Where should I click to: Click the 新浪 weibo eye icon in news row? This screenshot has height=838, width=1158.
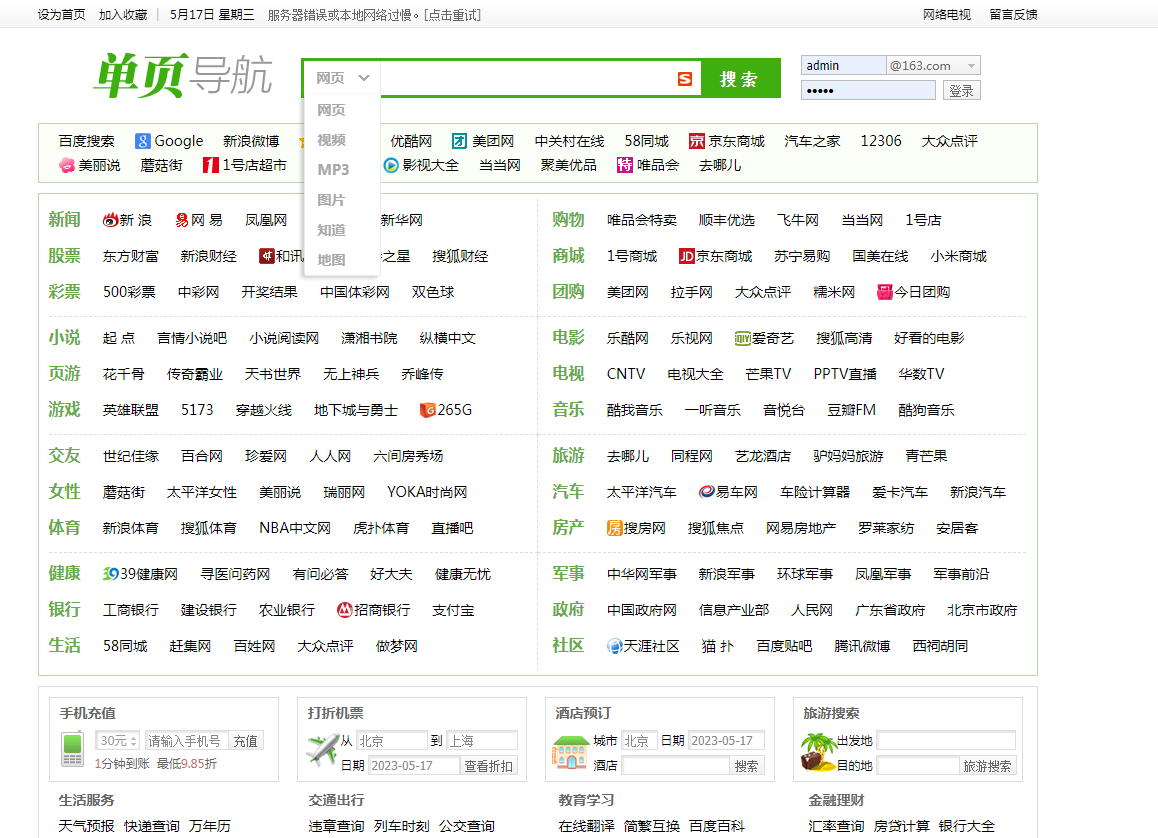coord(110,220)
